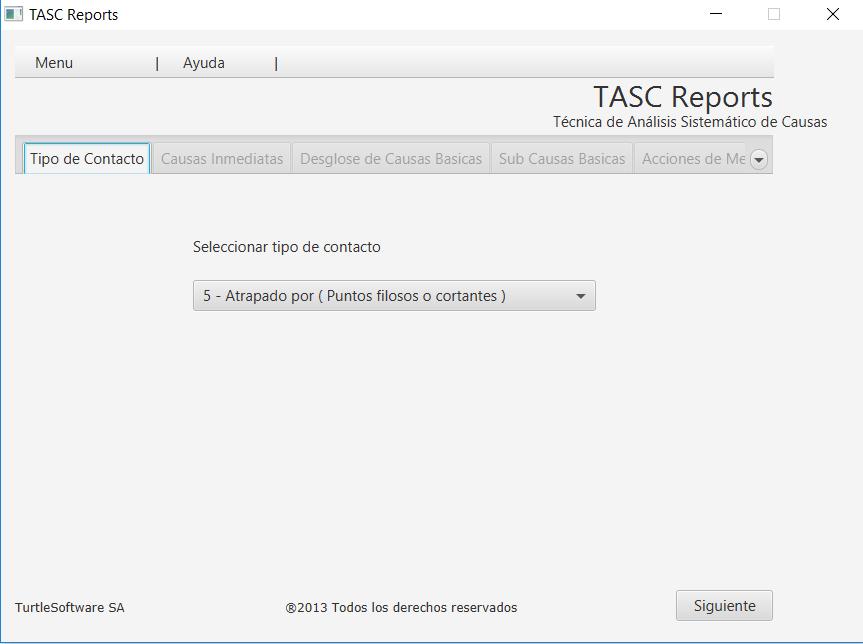Minimize the TASC Reports window

pyautogui.click(x=716, y=14)
